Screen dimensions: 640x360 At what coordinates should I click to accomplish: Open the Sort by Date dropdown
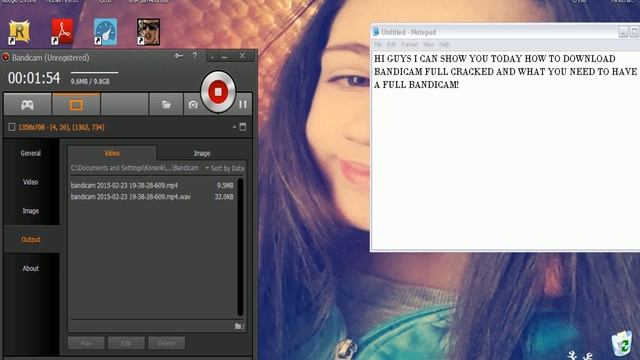coord(224,168)
